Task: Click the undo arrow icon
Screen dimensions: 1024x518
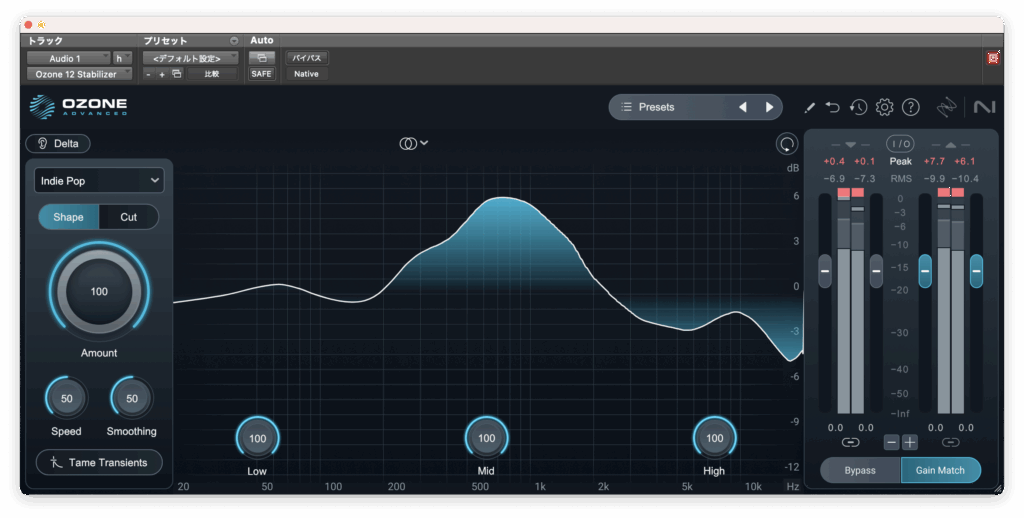Action: coord(832,107)
